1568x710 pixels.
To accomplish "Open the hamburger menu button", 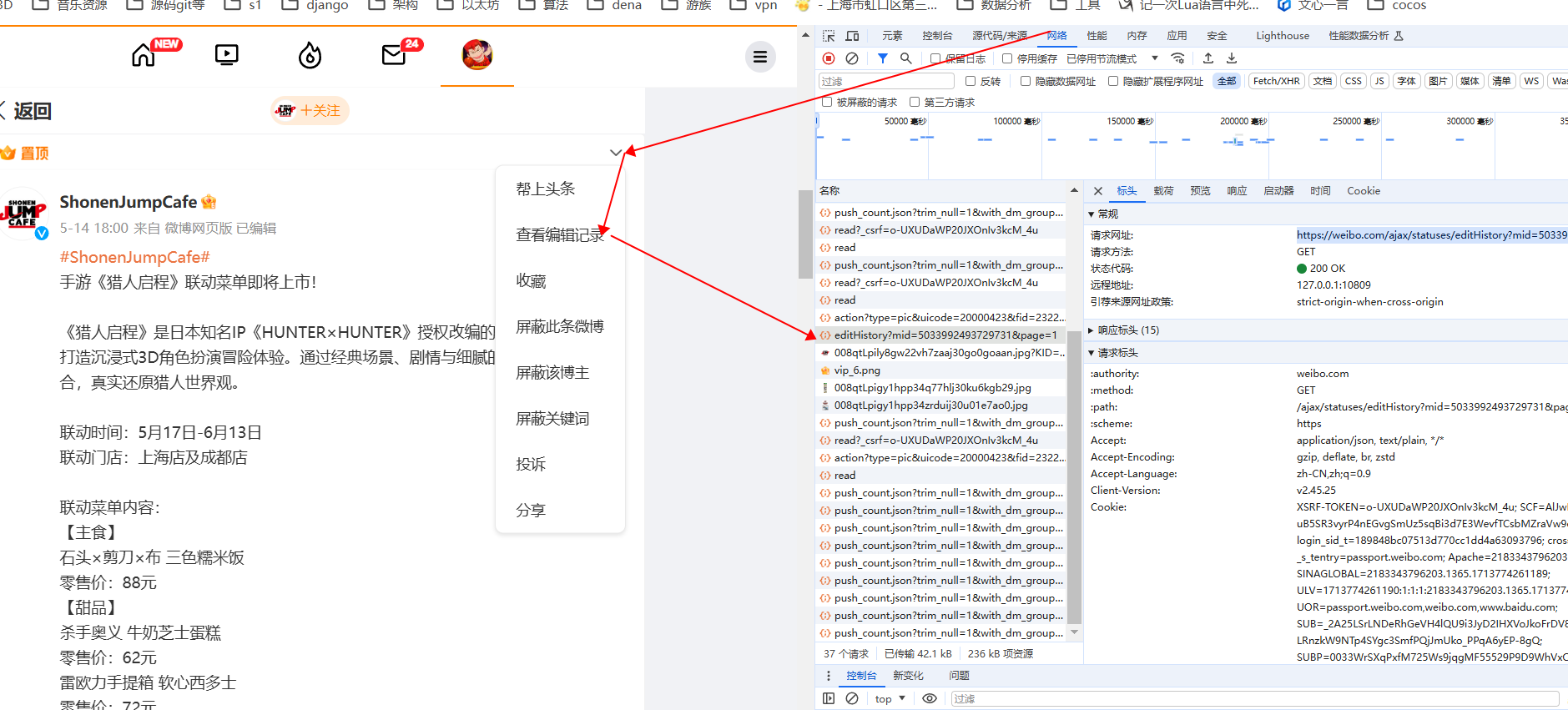I will [760, 57].
